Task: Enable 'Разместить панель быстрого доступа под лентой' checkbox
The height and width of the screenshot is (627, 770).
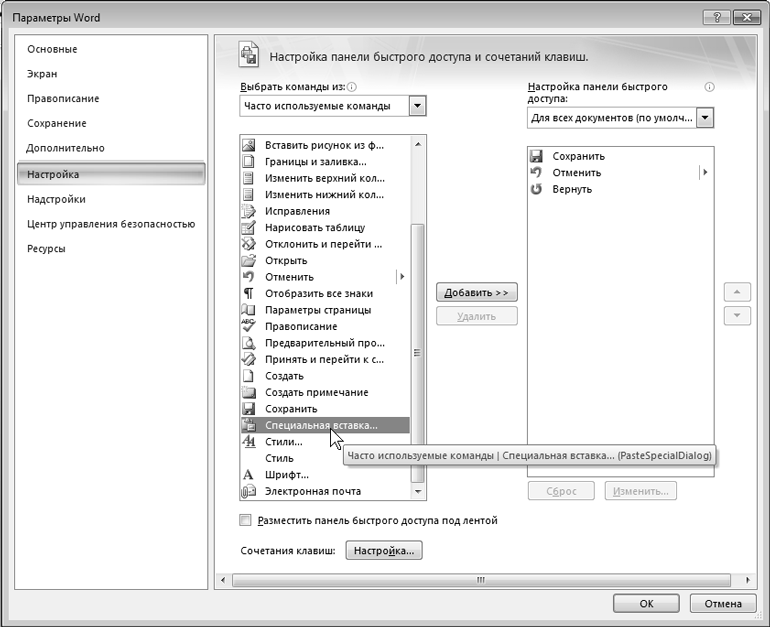Action: tap(245, 520)
